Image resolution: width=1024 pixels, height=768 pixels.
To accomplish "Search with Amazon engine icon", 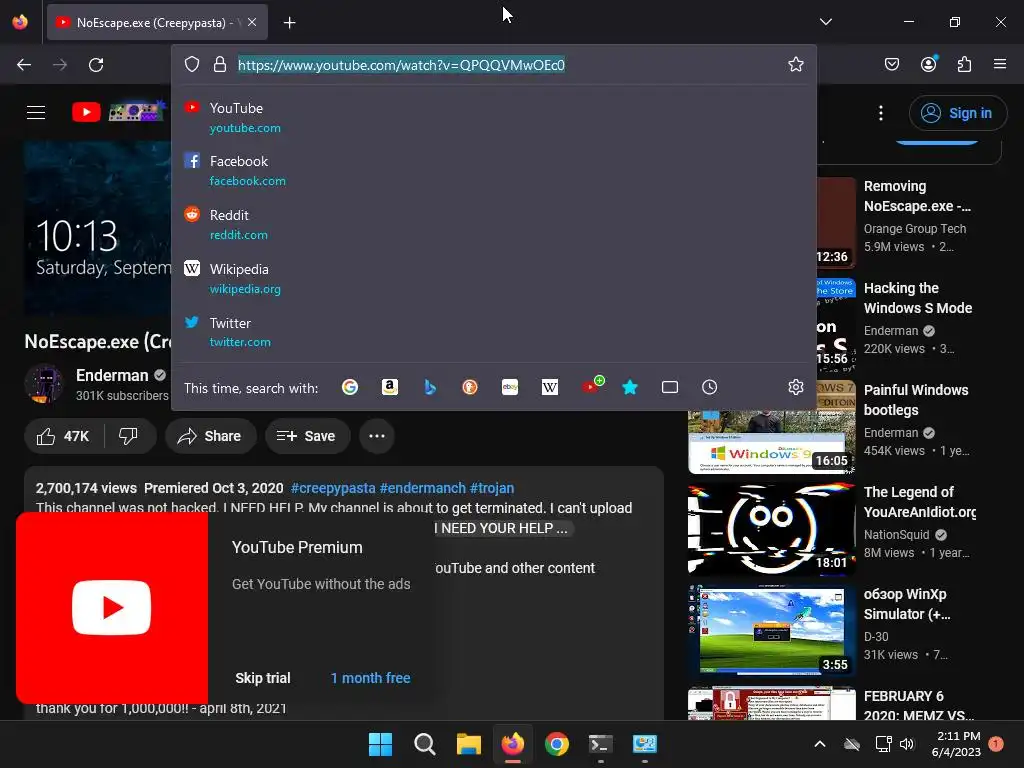I will point(390,387).
